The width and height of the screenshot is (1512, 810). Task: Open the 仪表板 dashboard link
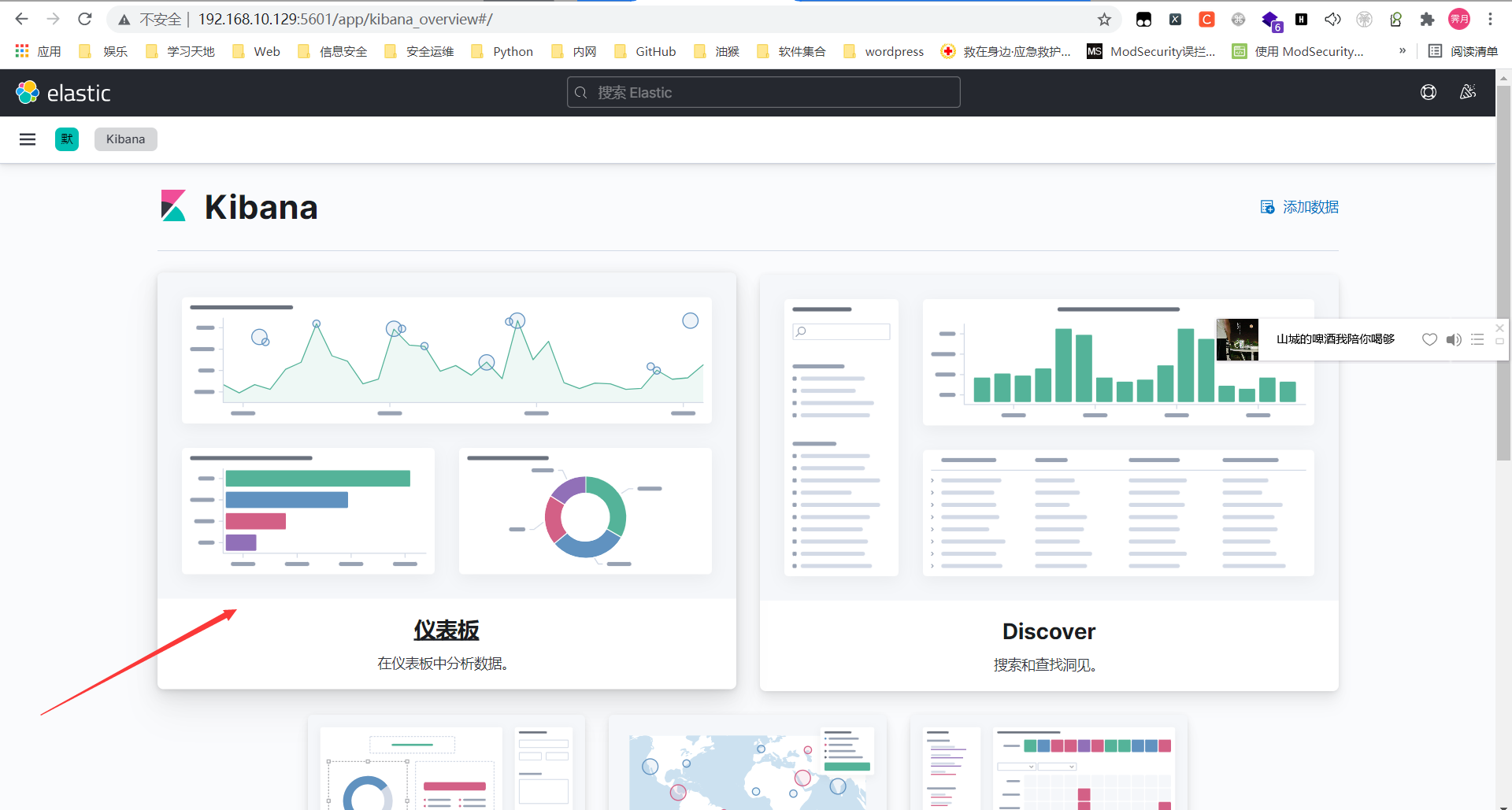pyautogui.click(x=447, y=630)
